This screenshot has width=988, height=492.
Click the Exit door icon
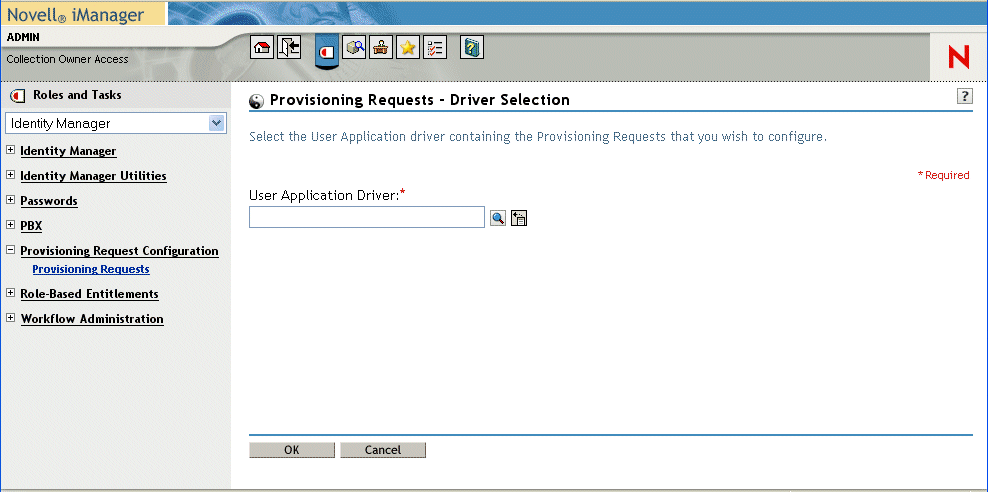tap(290, 47)
